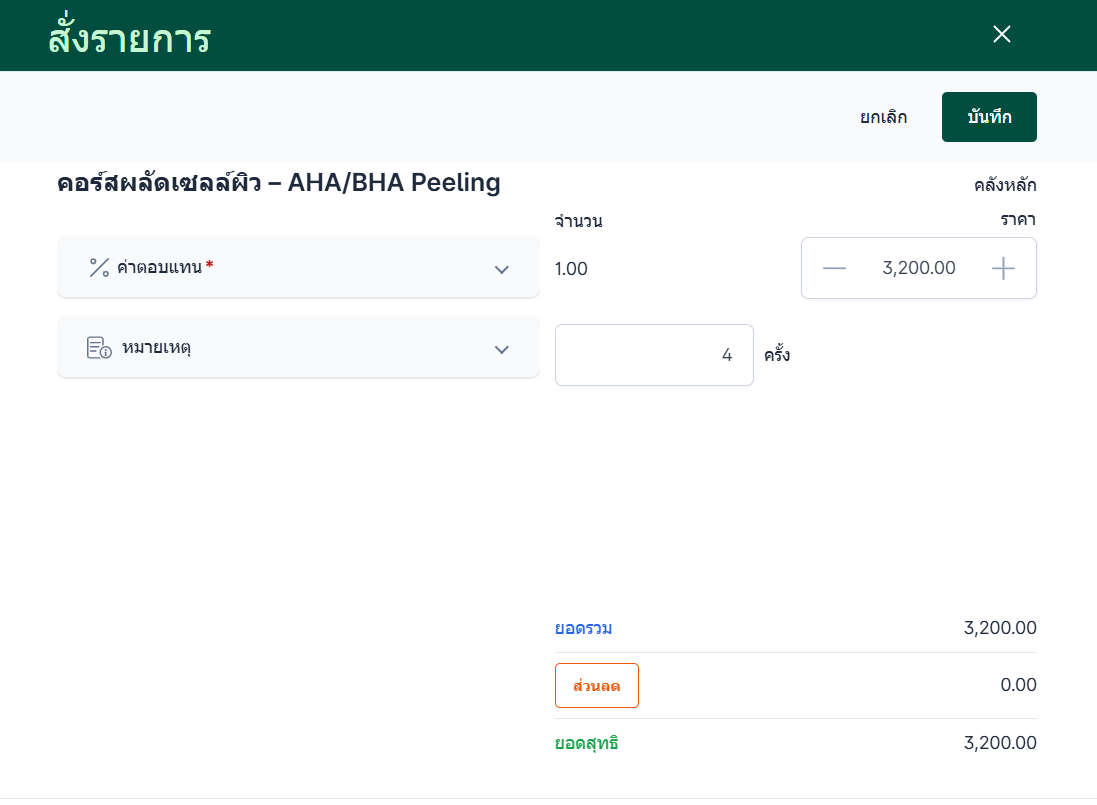Click the คลังหลัก warehouse label

click(x=1005, y=185)
